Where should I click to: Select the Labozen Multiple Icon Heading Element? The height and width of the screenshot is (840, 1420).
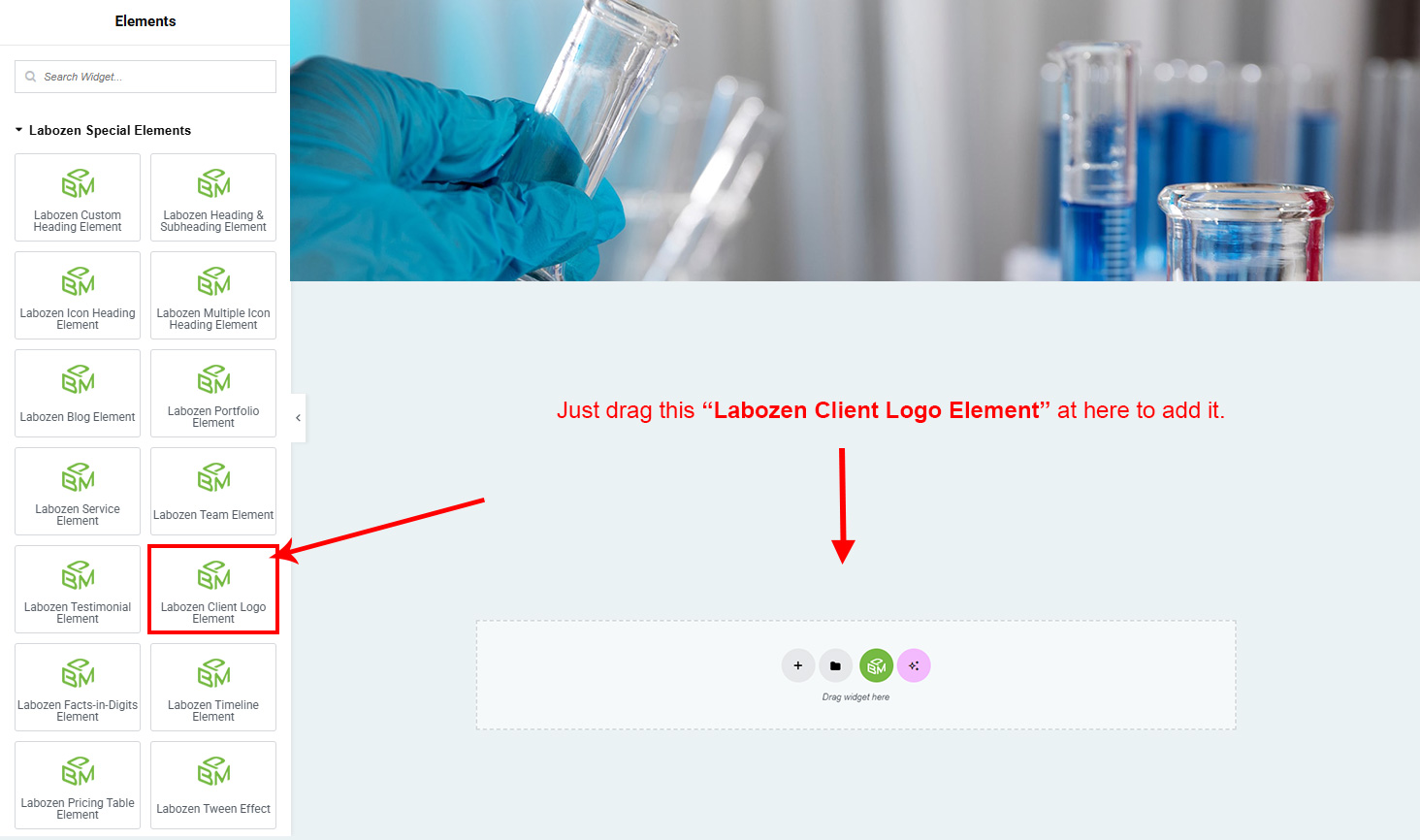[x=213, y=296]
